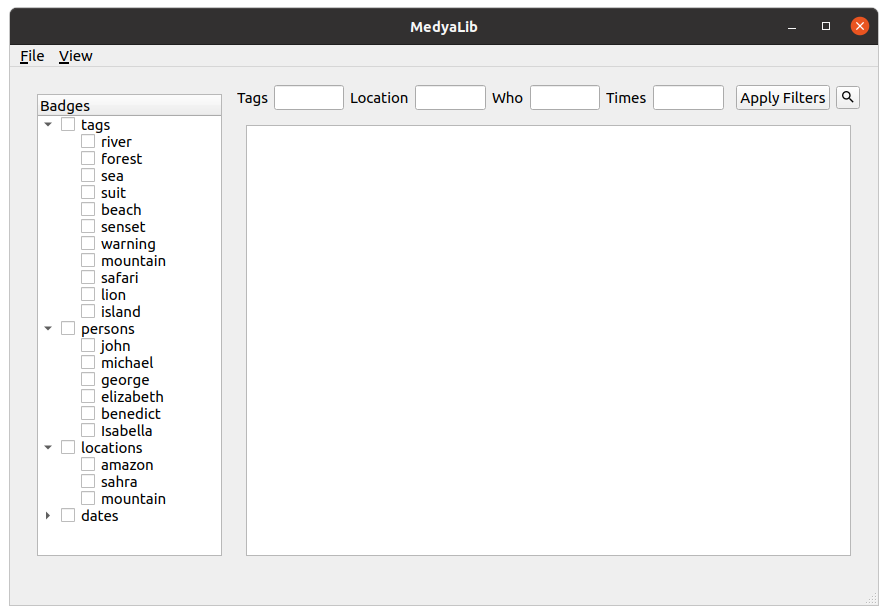This screenshot has width=888, height=615.
Task: Check the Isabella person checkbox
Action: [88, 430]
